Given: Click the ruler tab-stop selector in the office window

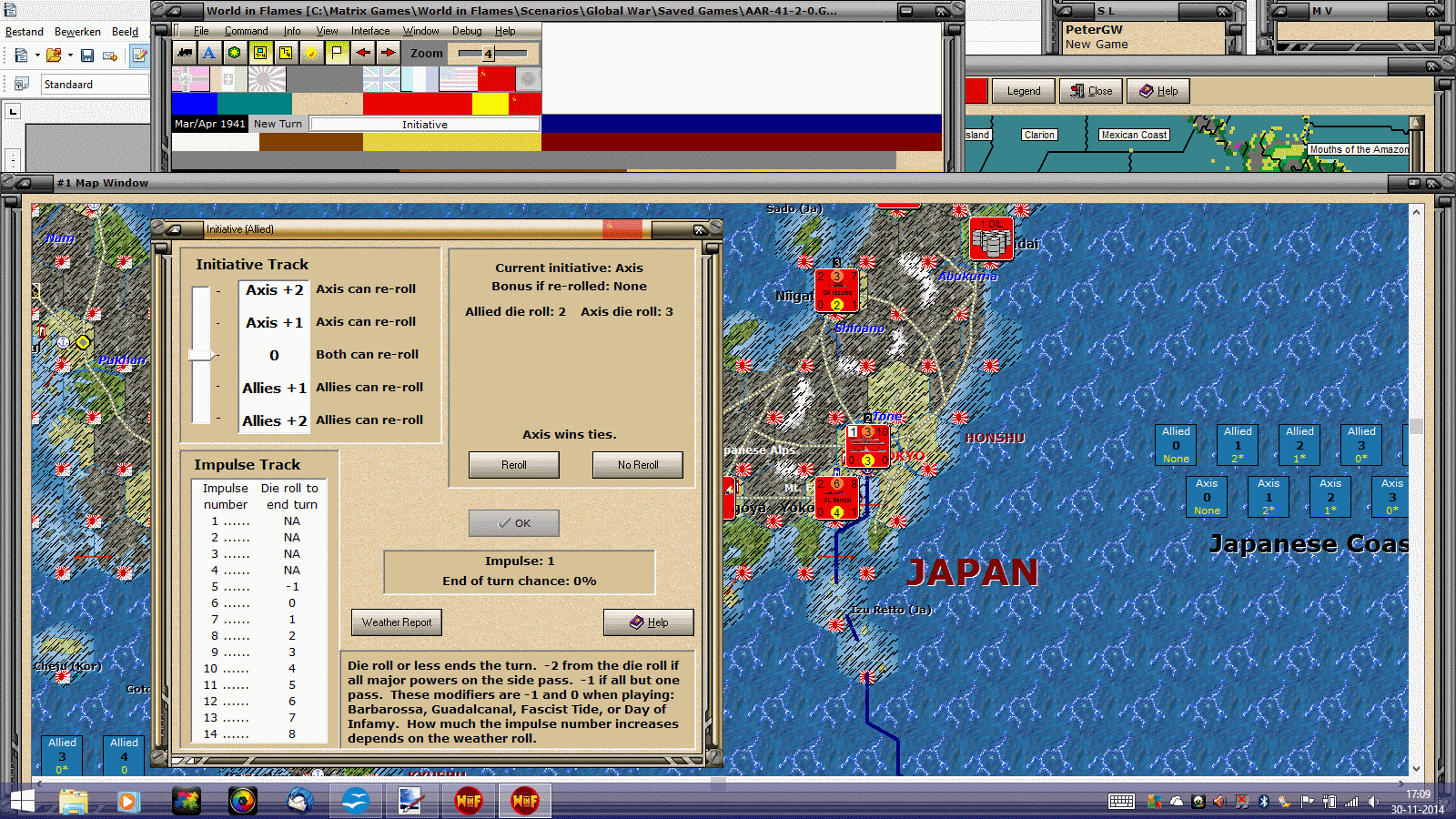Looking at the screenshot, I should tap(13, 112).
